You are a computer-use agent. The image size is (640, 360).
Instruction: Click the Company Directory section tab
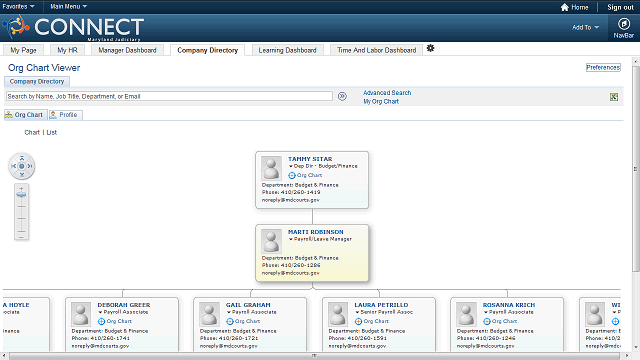(37, 82)
